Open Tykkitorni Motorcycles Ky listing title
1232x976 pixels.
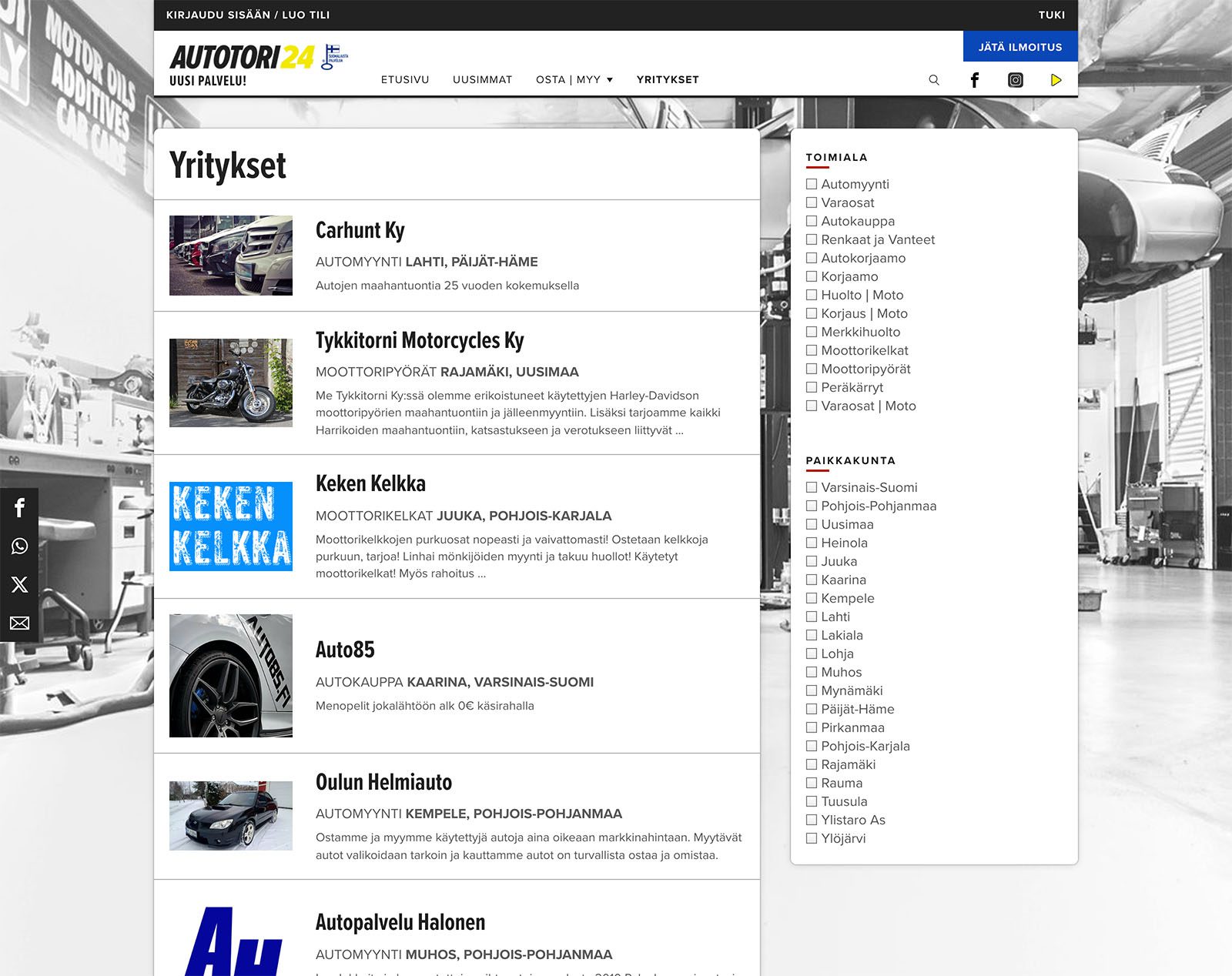click(x=420, y=340)
